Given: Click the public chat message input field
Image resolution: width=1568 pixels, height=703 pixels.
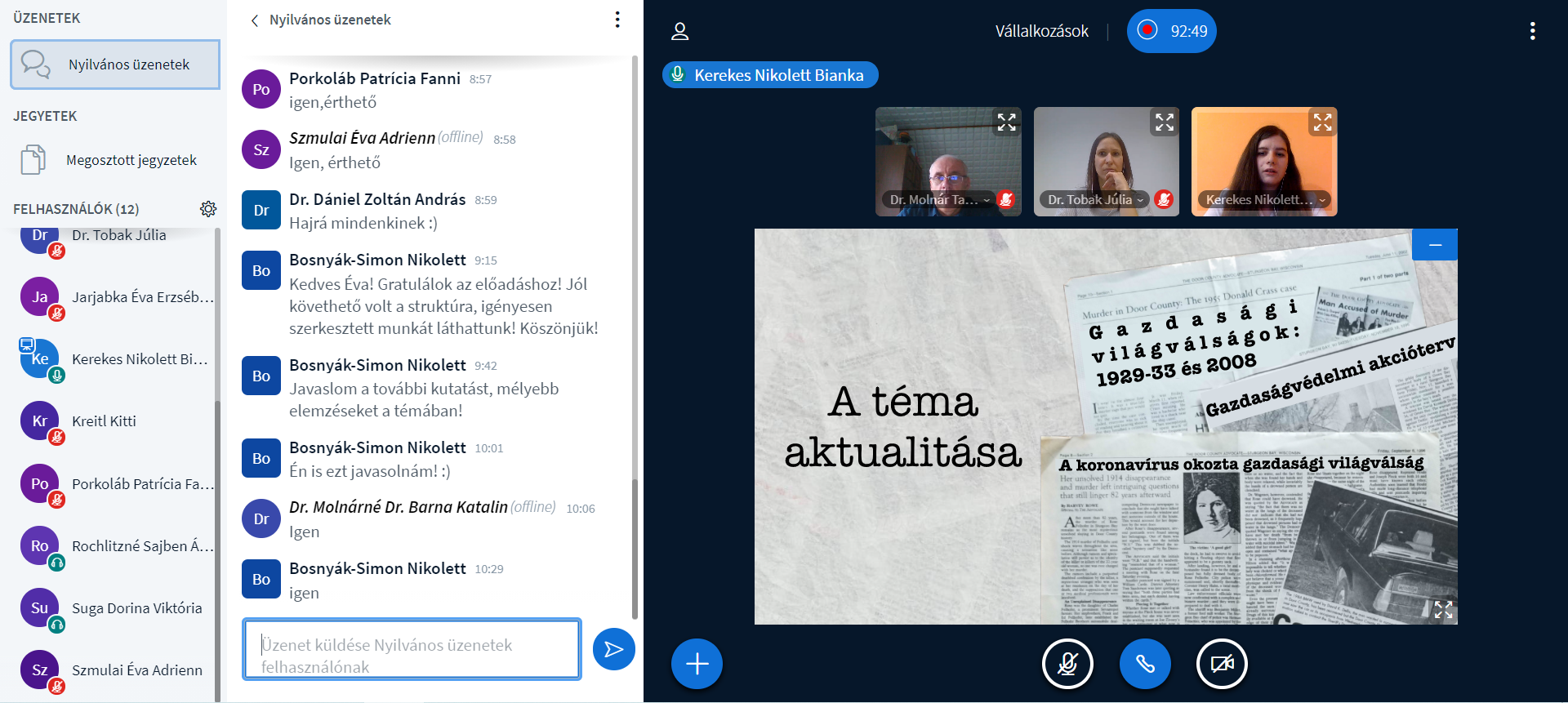Looking at the screenshot, I should tap(412, 649).
